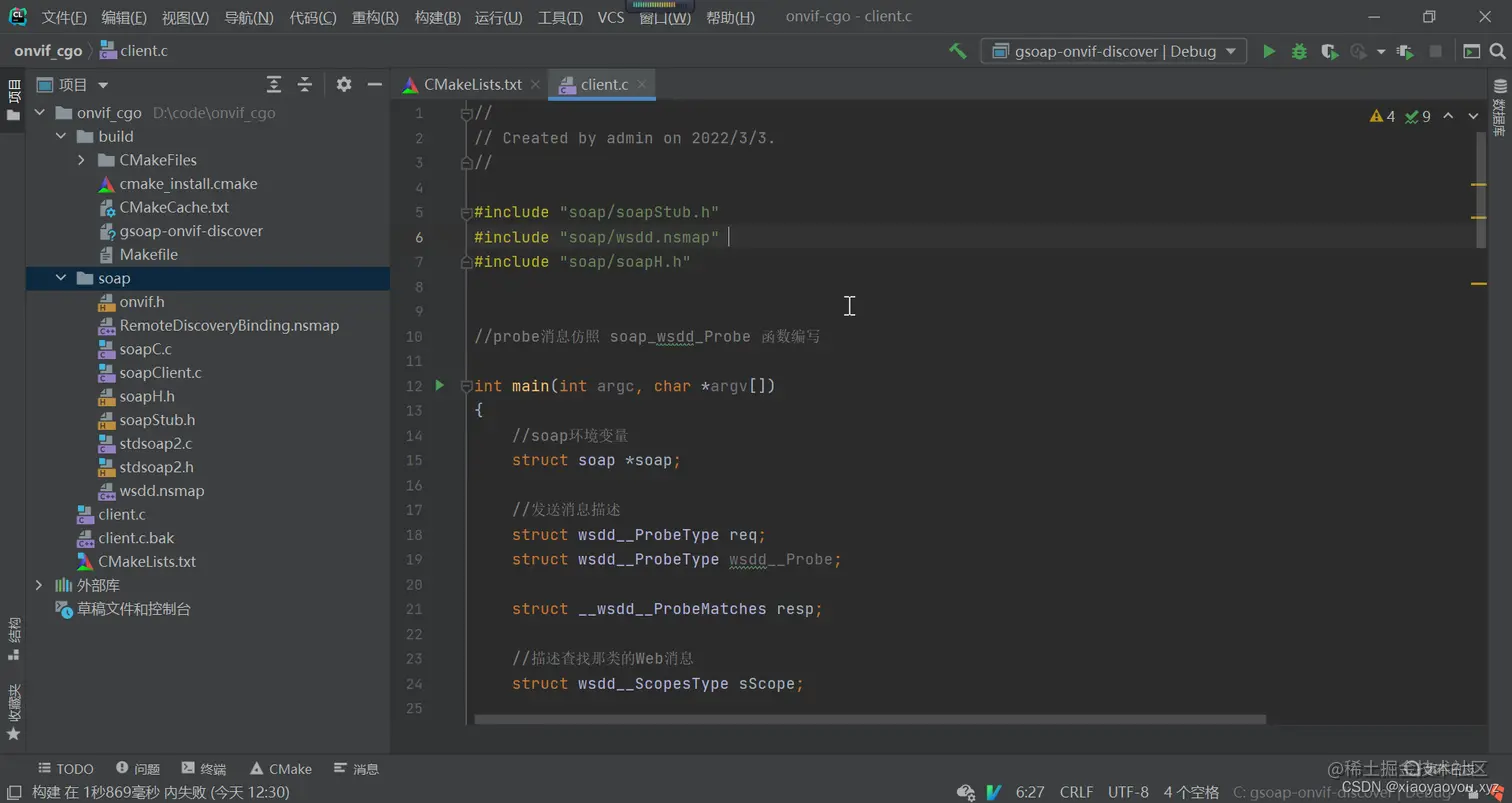Screen dimensions: 1512x803
Task: Open the 构建(B) menu
Action: pyautogui.click(x=438, y=17)
